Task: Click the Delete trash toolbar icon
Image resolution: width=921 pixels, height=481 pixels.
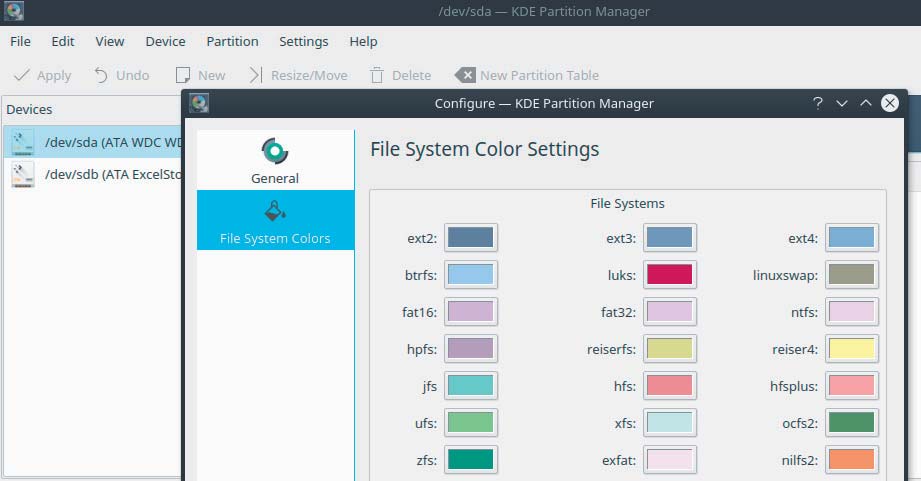Action: [x=377, y=75]
